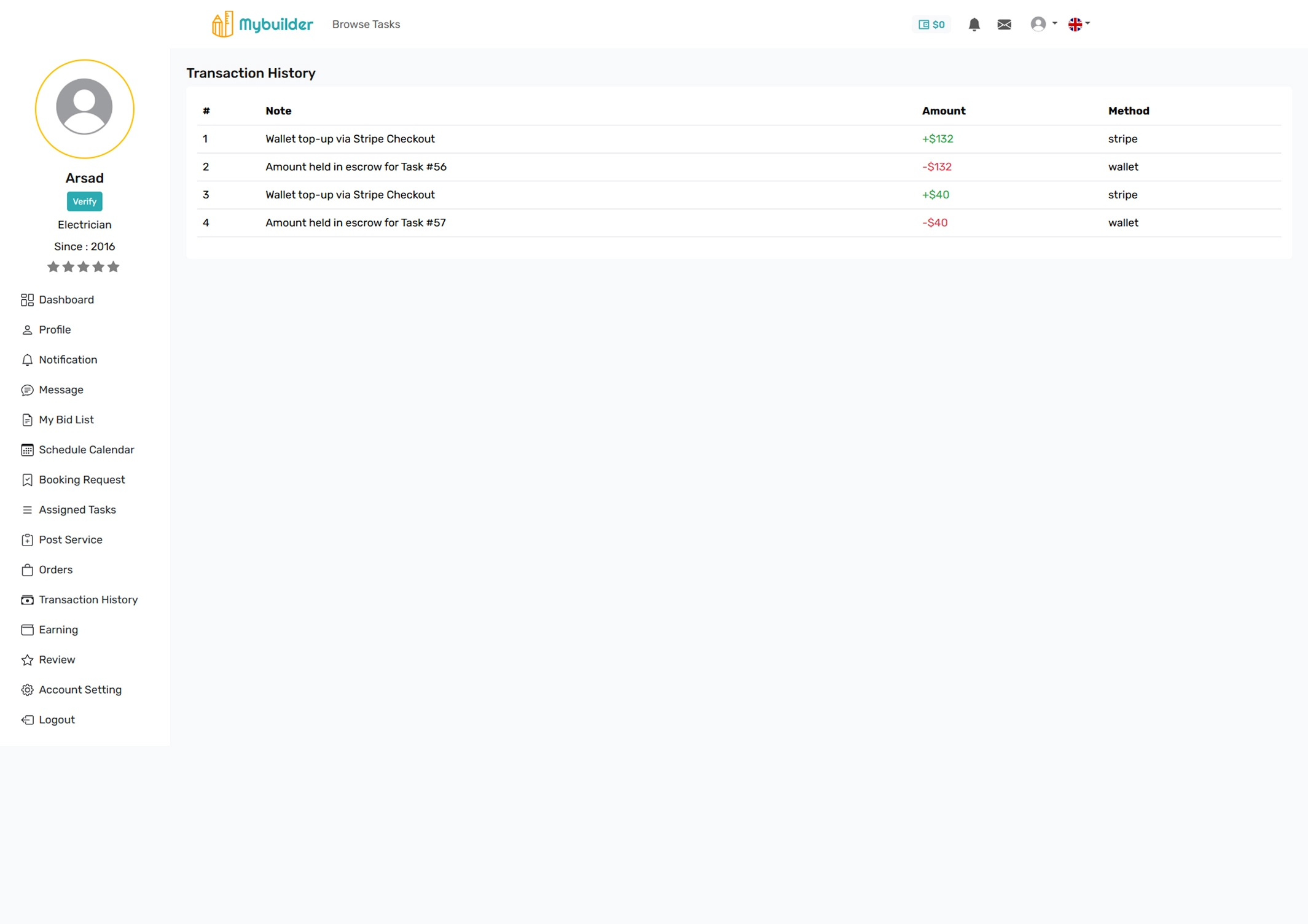Click the Review star icon in sidebar
This screenshot has height=924, width=1308.
[x=27, y=660]
